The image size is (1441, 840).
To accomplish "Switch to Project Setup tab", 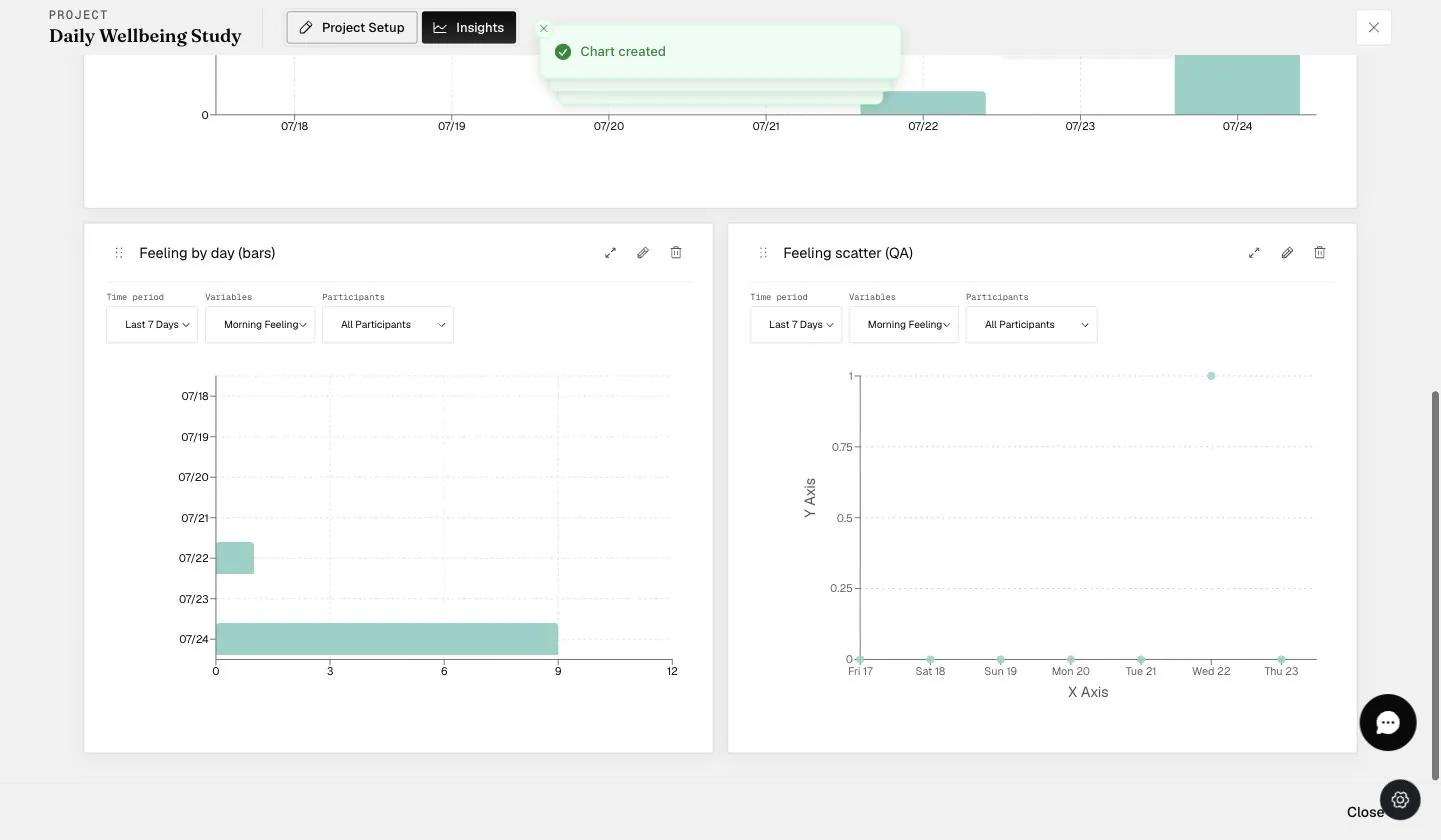I will point(352,28).
